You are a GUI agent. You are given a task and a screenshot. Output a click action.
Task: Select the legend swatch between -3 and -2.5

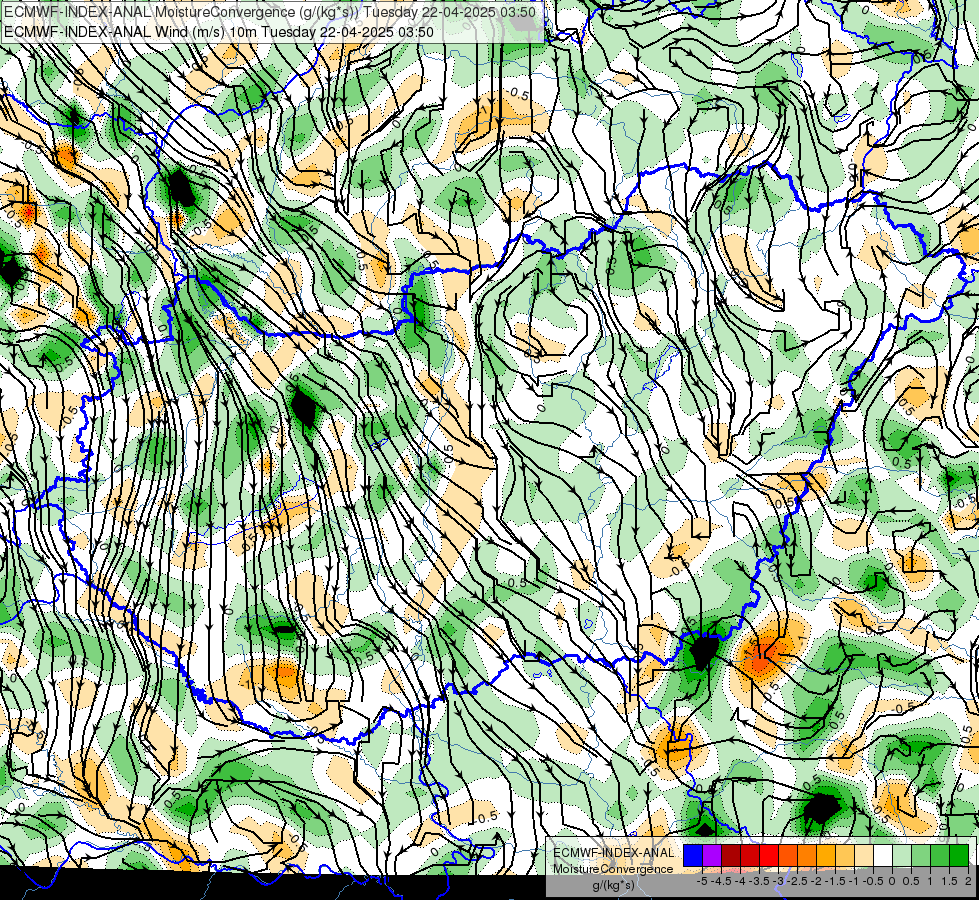click(788, 855)
